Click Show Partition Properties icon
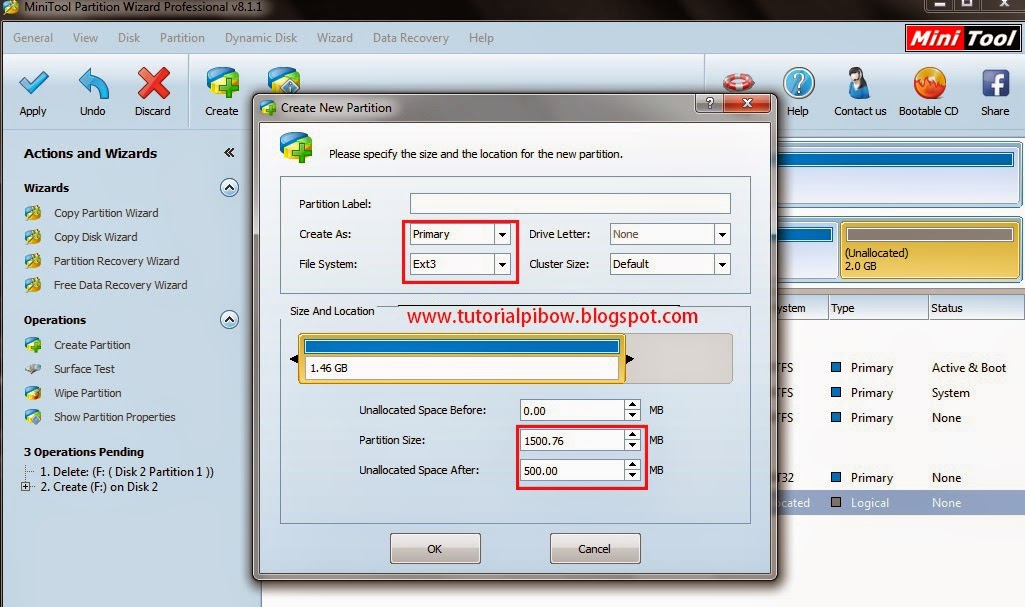This screenshot has height=607, width=1025. coord(33,417)
